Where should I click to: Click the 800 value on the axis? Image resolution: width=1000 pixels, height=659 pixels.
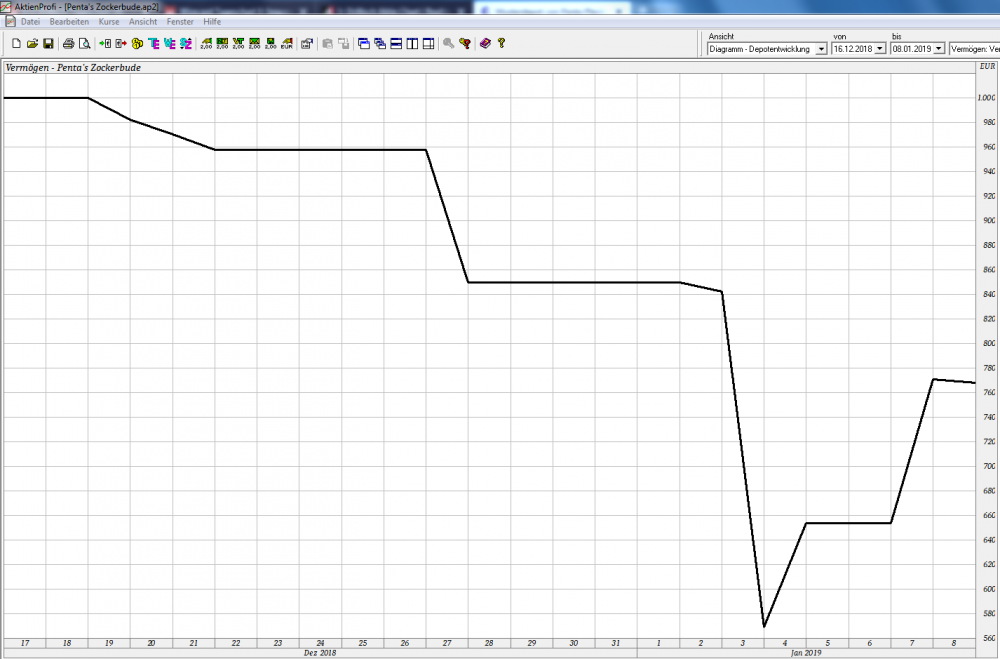989,343
